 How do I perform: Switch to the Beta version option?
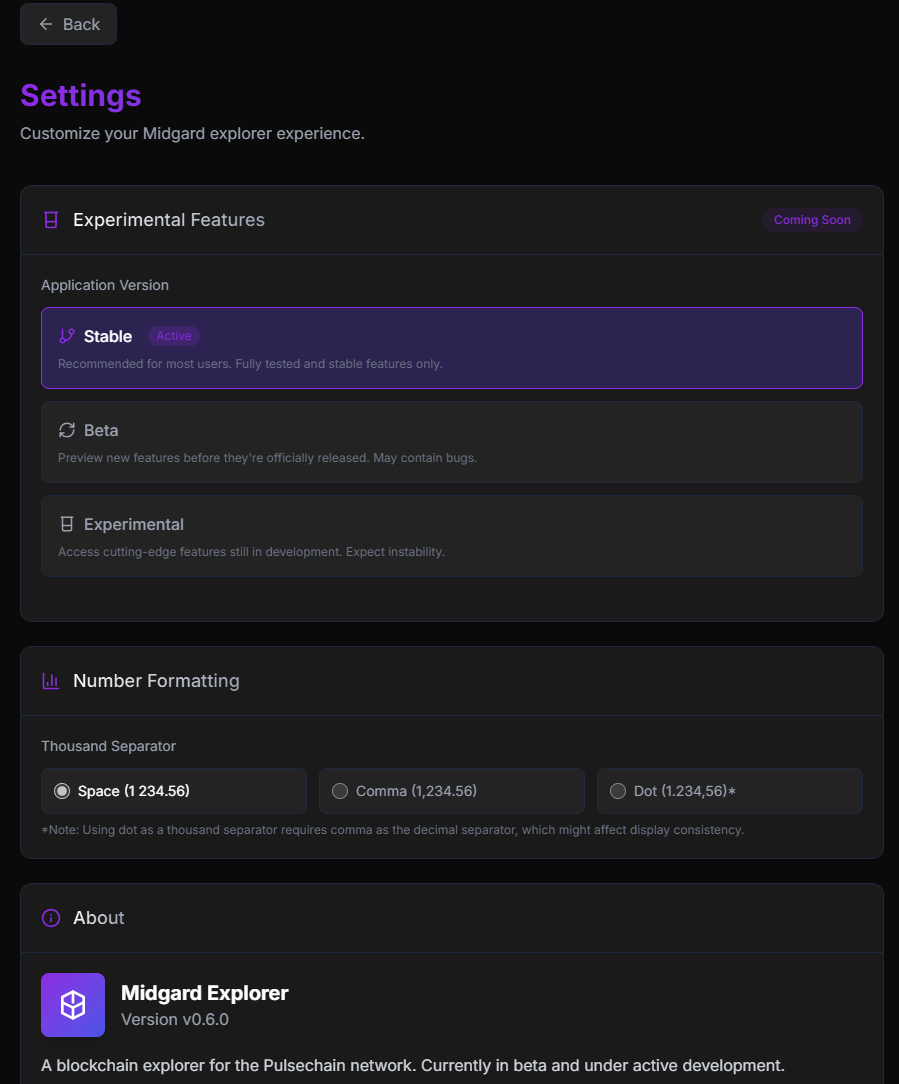point(452,442)
